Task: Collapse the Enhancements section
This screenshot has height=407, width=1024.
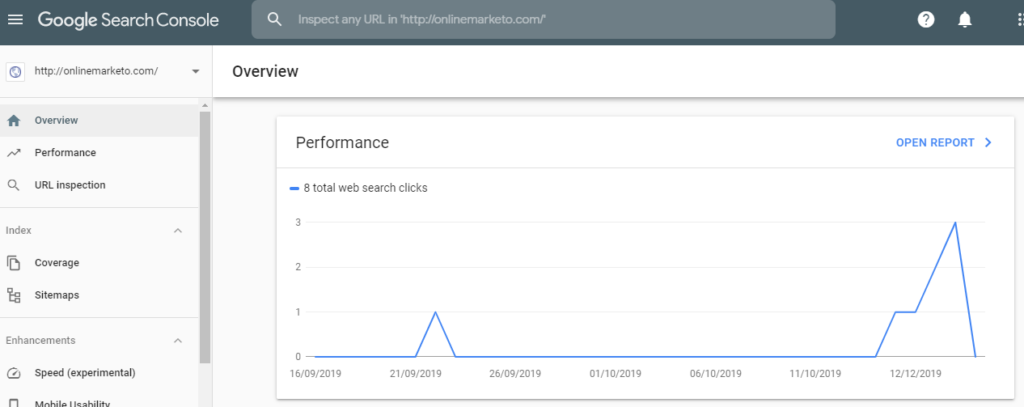Action: click(x=178, y=341)
